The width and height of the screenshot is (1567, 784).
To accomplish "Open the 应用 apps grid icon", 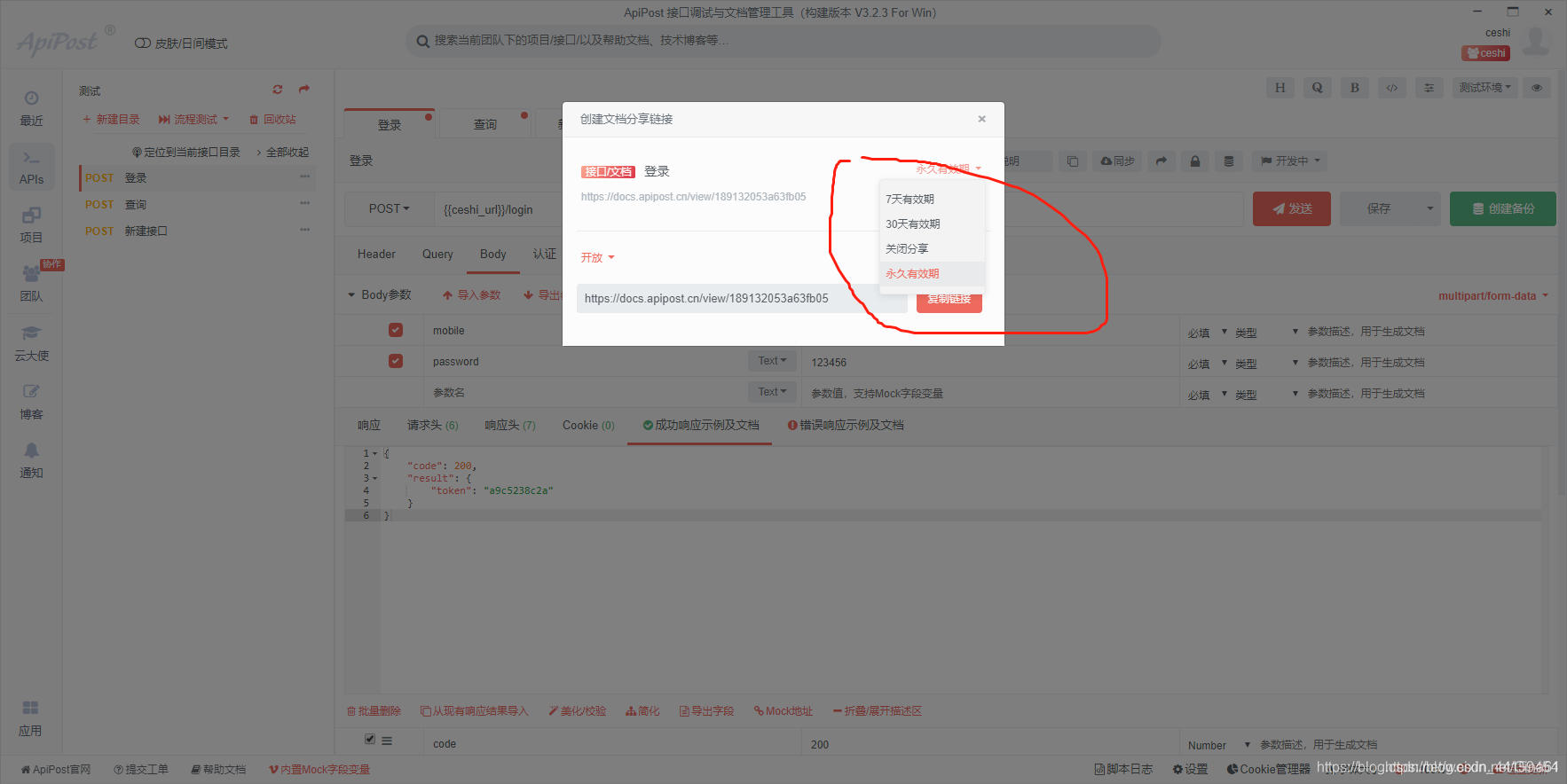I will point(31,718).
